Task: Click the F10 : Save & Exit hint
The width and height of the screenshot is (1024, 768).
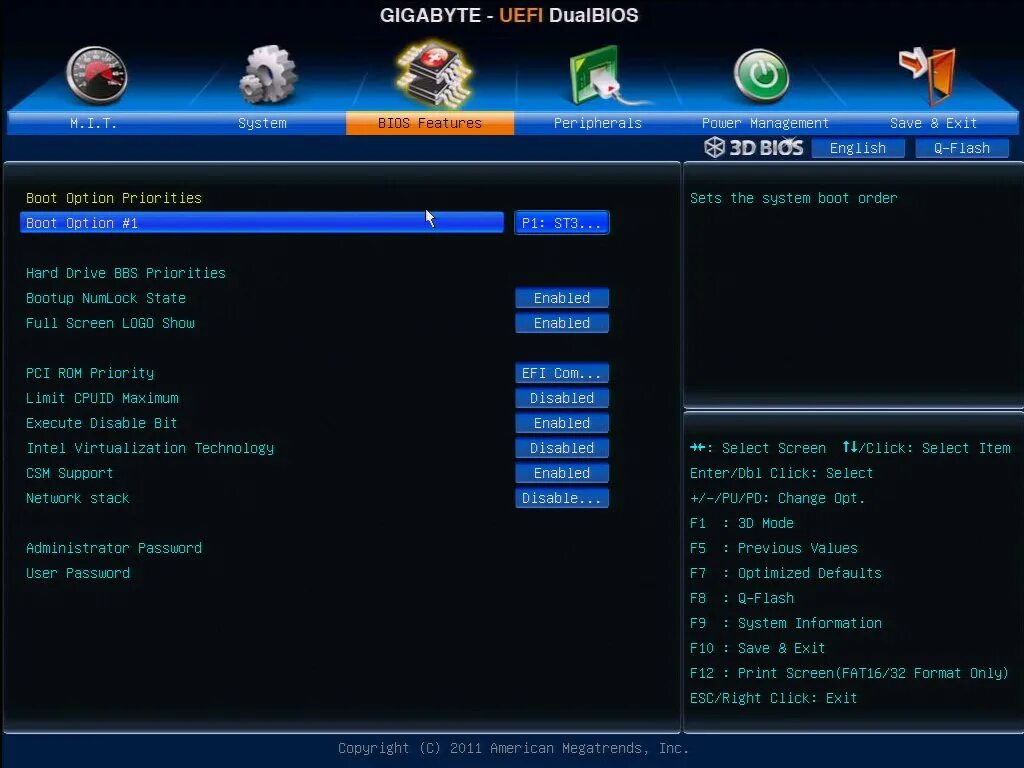Action: [x=758, y=648]
